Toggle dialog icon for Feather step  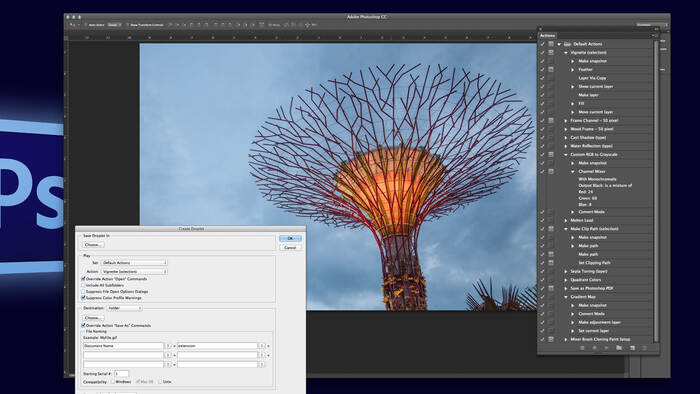pyautogui.click(x=551, y=70)
